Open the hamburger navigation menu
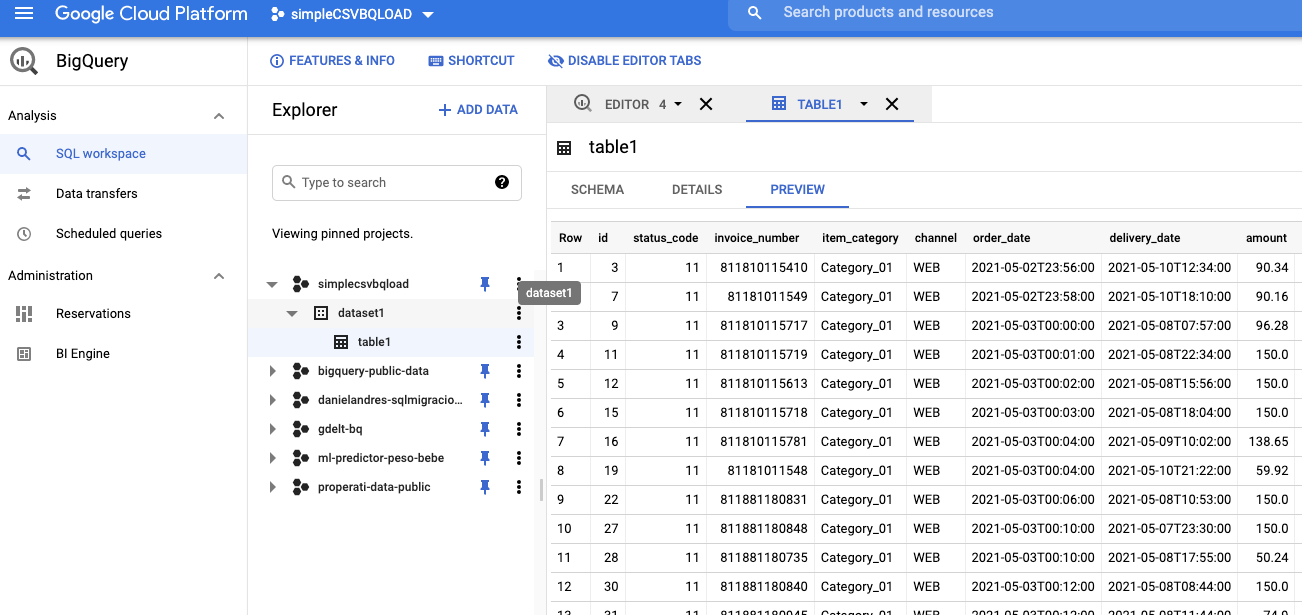Screen dimensions: 1302x615 tap(24, 14)
